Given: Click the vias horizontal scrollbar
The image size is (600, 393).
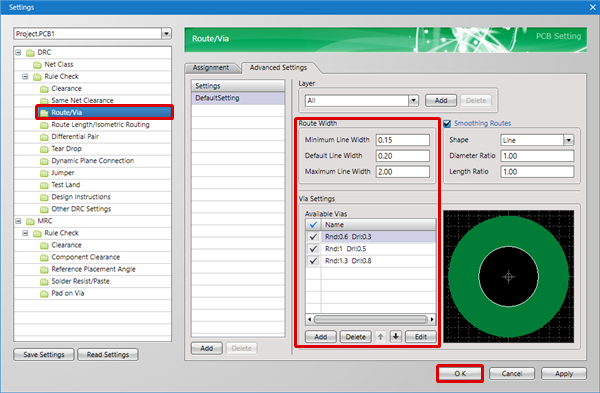Looking at the screenshot, I should coord(370,319).
